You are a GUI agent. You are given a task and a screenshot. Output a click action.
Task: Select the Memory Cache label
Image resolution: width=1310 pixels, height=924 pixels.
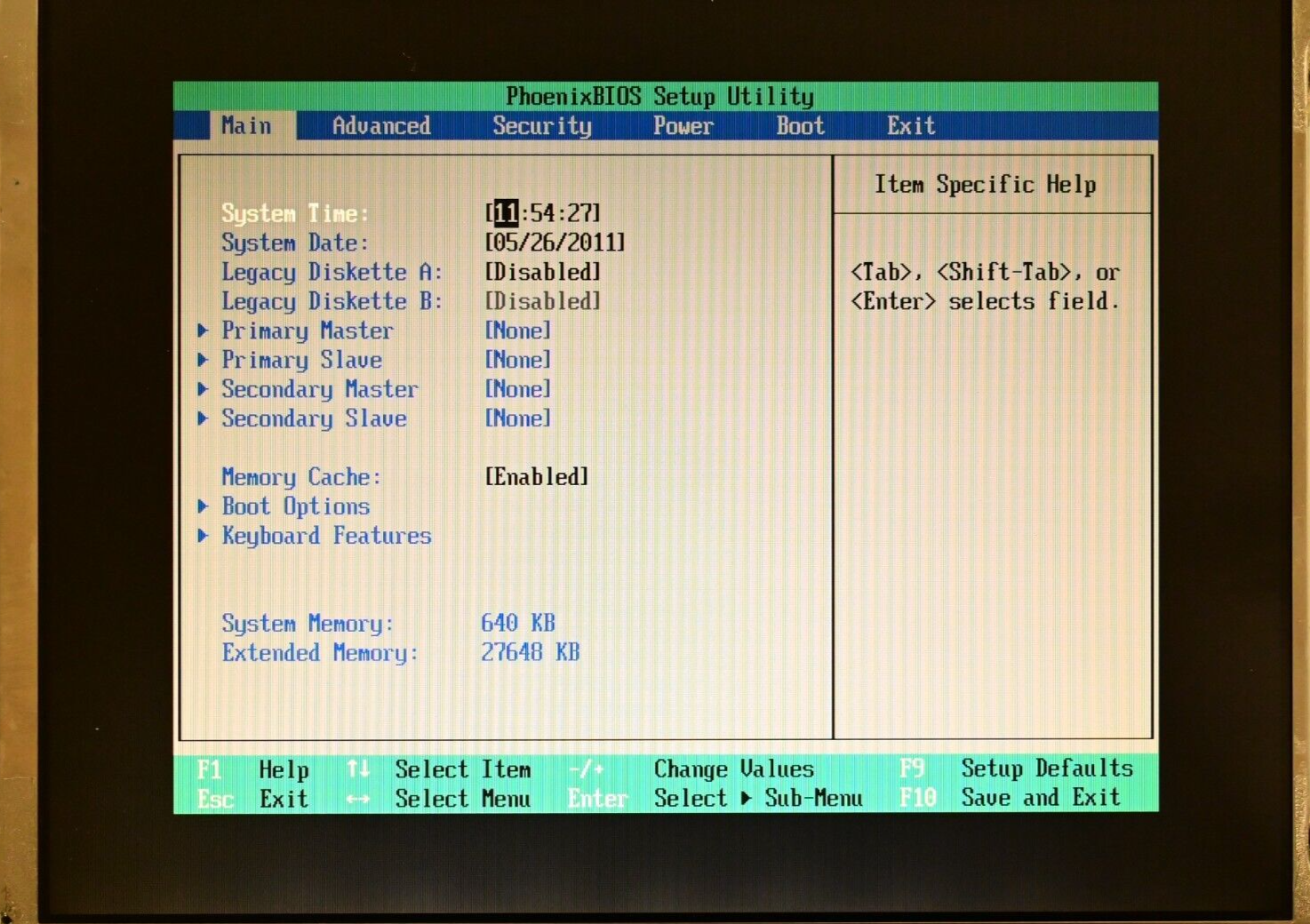[x=302, y=477]
